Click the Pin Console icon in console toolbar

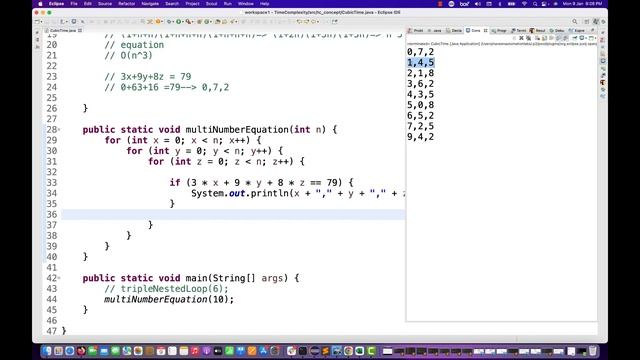pyautogui.click(x=575, y=38)
